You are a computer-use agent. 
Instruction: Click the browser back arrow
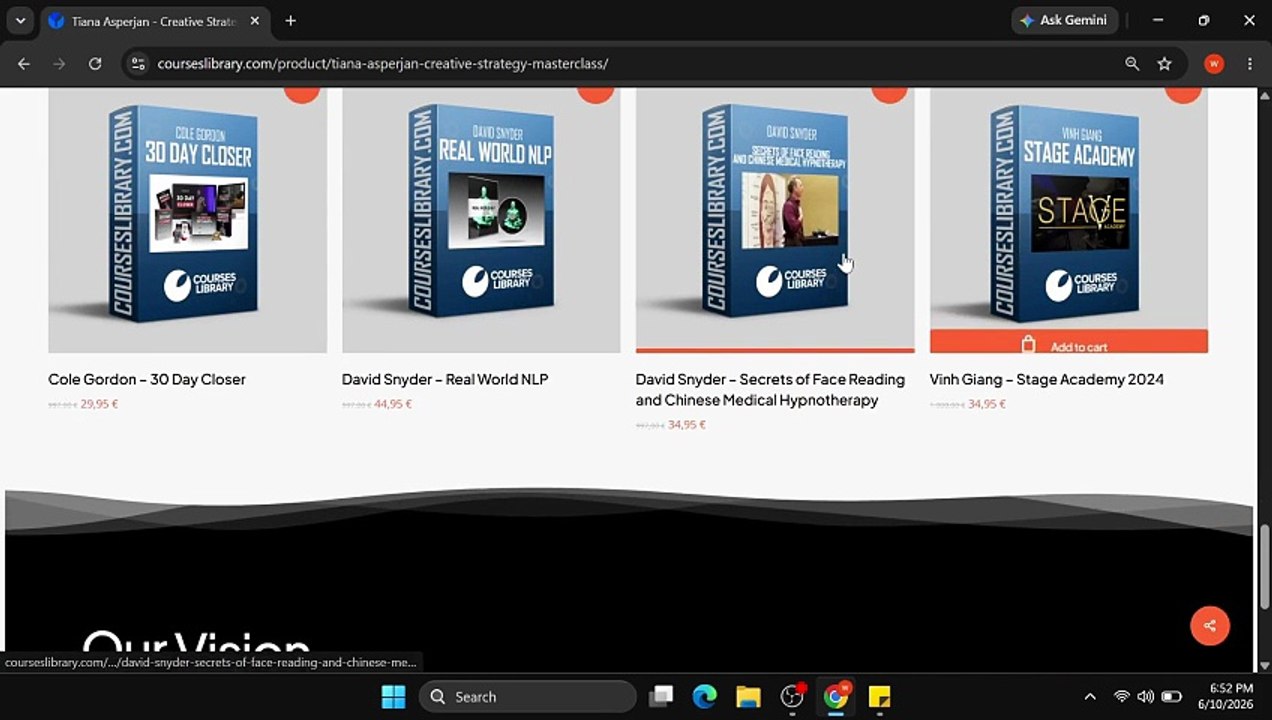(24, 63)
